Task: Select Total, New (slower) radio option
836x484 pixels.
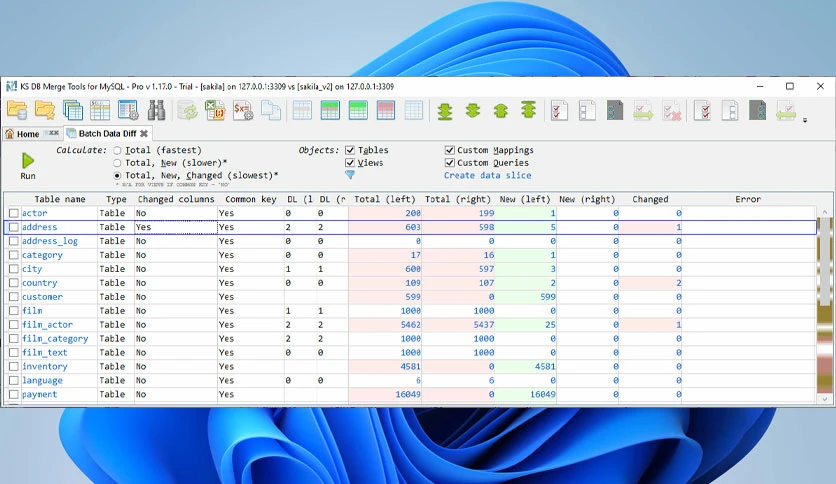Action: pyautogui.click(x=117, y=163)
